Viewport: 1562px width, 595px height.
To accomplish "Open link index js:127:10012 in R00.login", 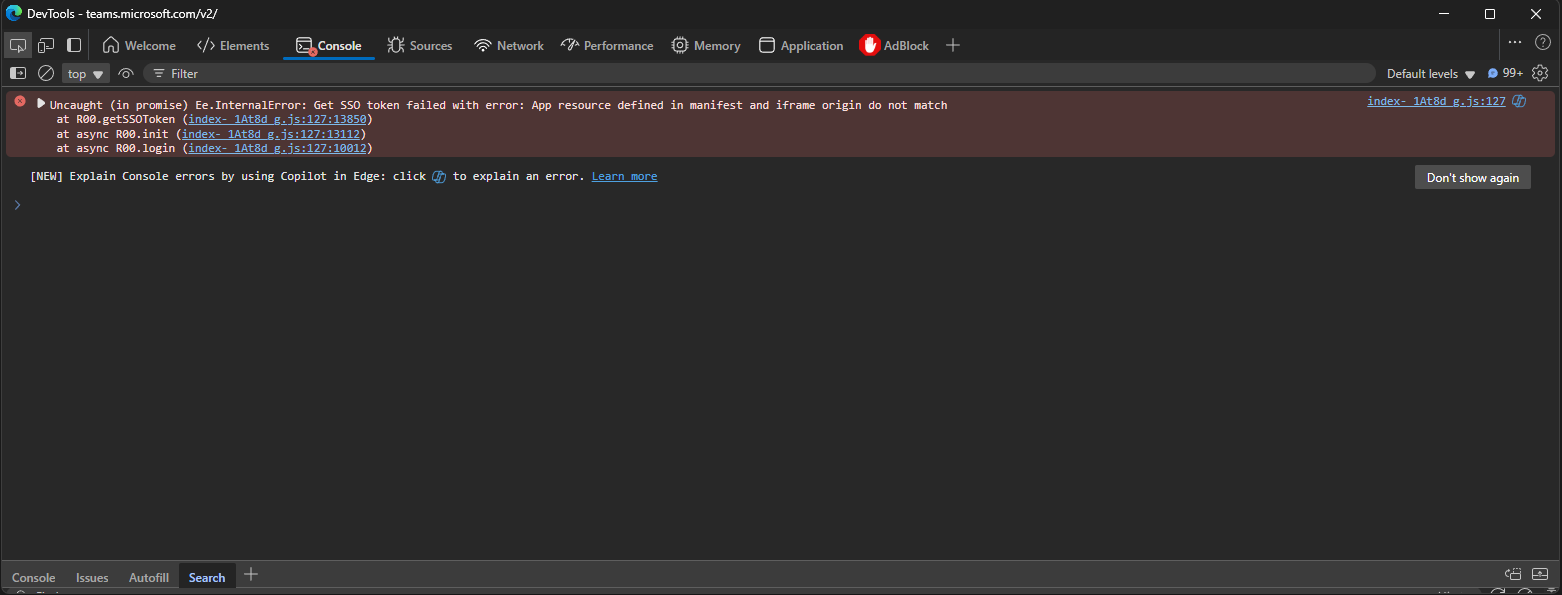I will click(x=277, y=148).
